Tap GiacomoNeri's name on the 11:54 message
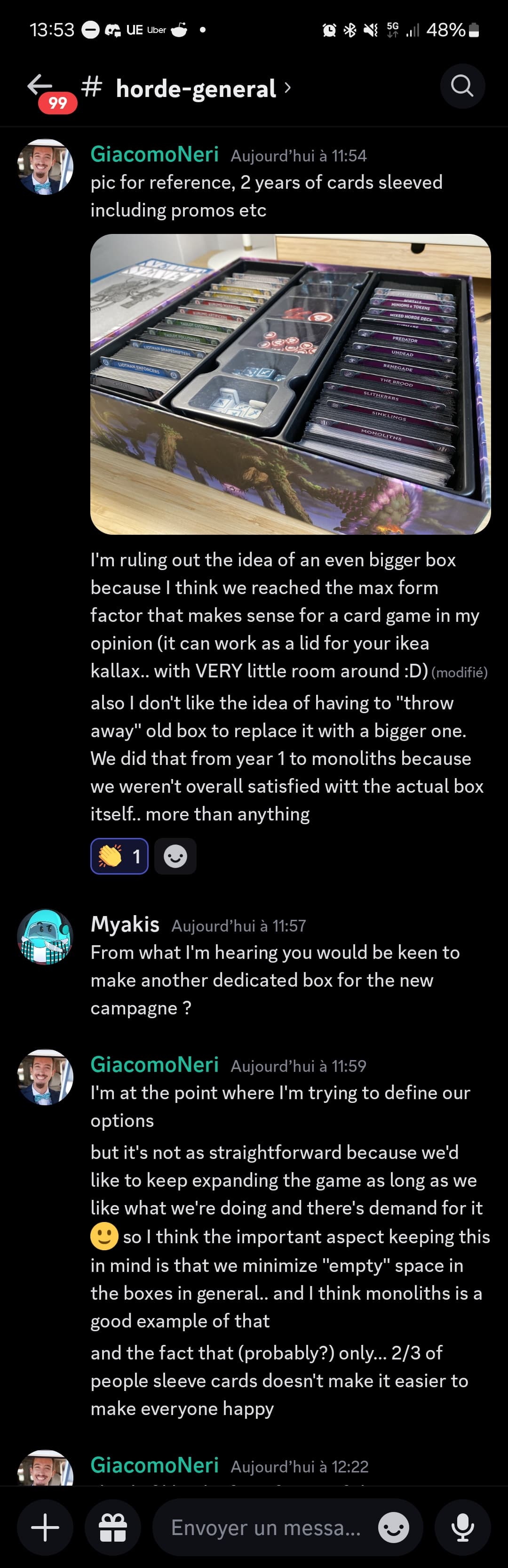The image size is (508, 1568). click(155, 154)
